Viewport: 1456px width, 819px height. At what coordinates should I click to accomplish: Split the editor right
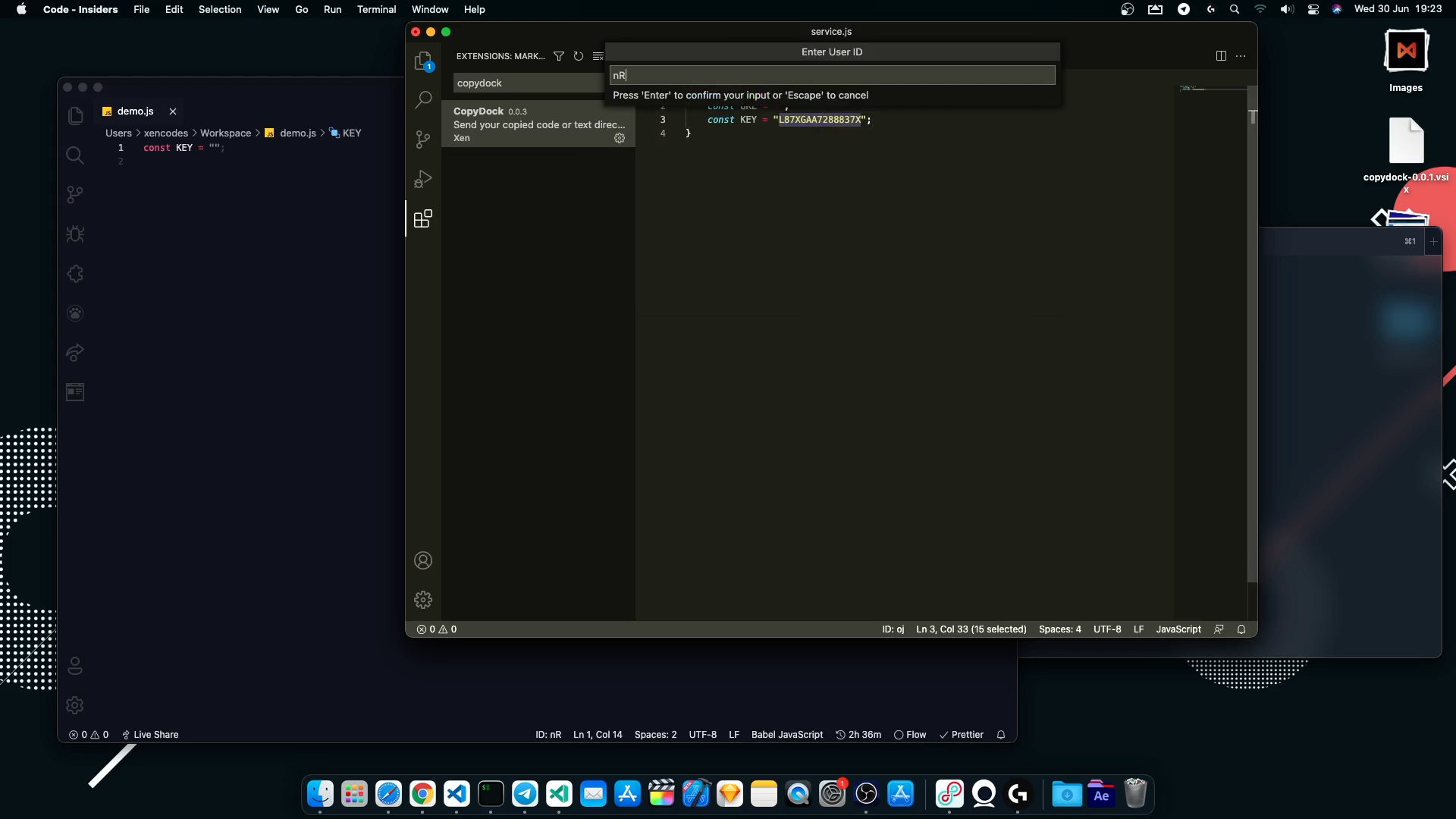(1221, 56)
